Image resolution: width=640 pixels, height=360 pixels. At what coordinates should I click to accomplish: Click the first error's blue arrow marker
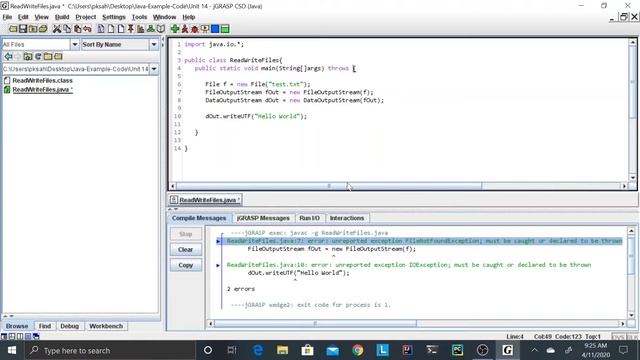[218, 241]
